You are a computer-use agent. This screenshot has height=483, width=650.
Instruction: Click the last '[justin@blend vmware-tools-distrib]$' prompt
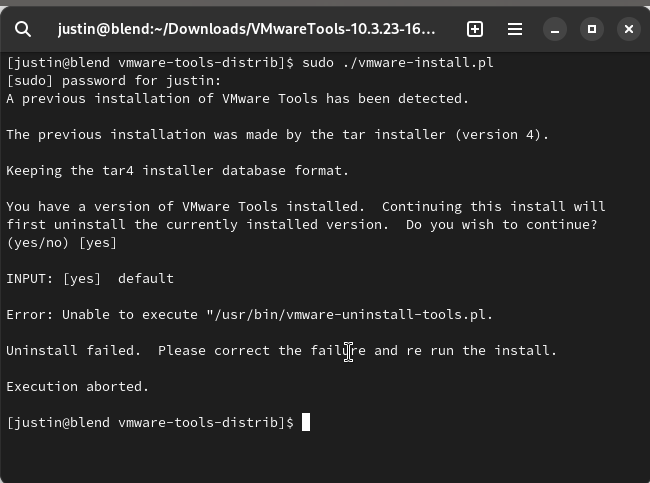pyautogui.click(x=150, y=422)
